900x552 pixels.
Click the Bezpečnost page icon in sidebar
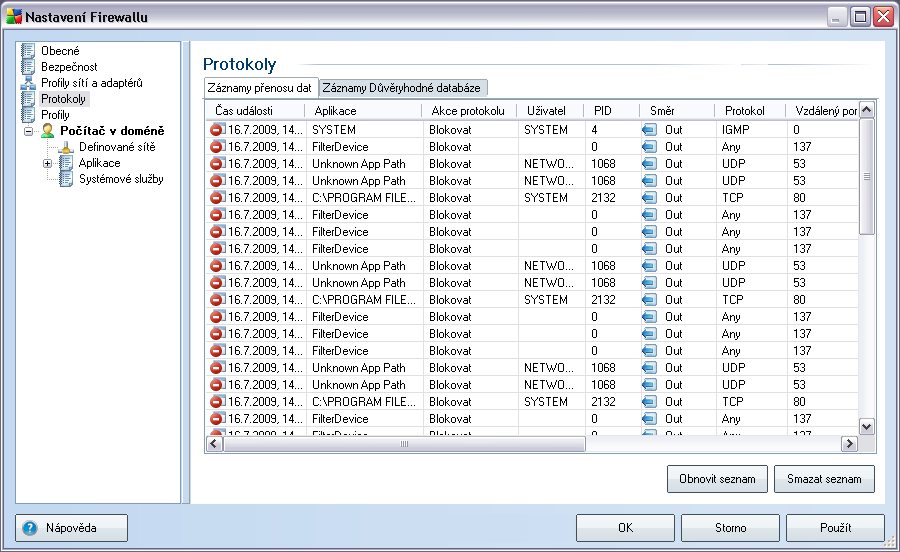(x=28, y=67)
